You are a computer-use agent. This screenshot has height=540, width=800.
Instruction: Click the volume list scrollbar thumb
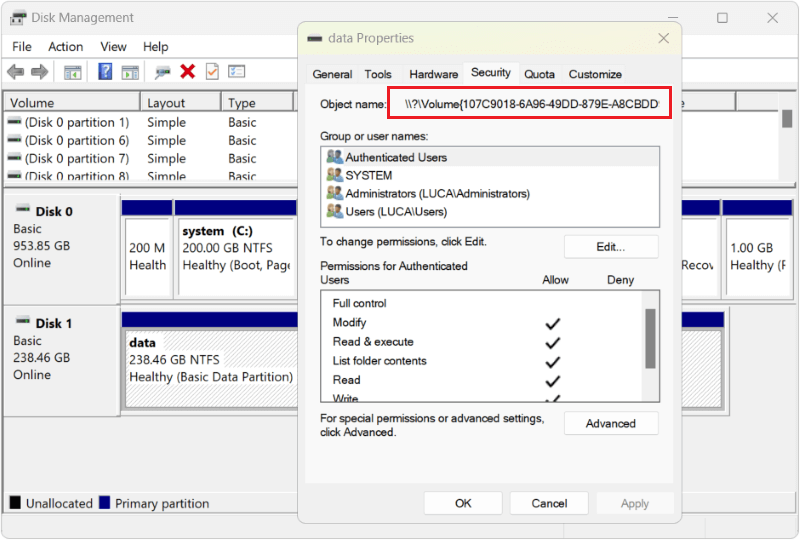[787, 119]
